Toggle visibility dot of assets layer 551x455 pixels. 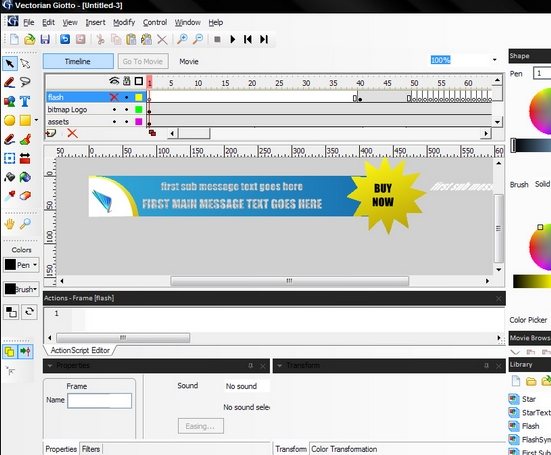(114, 122)
